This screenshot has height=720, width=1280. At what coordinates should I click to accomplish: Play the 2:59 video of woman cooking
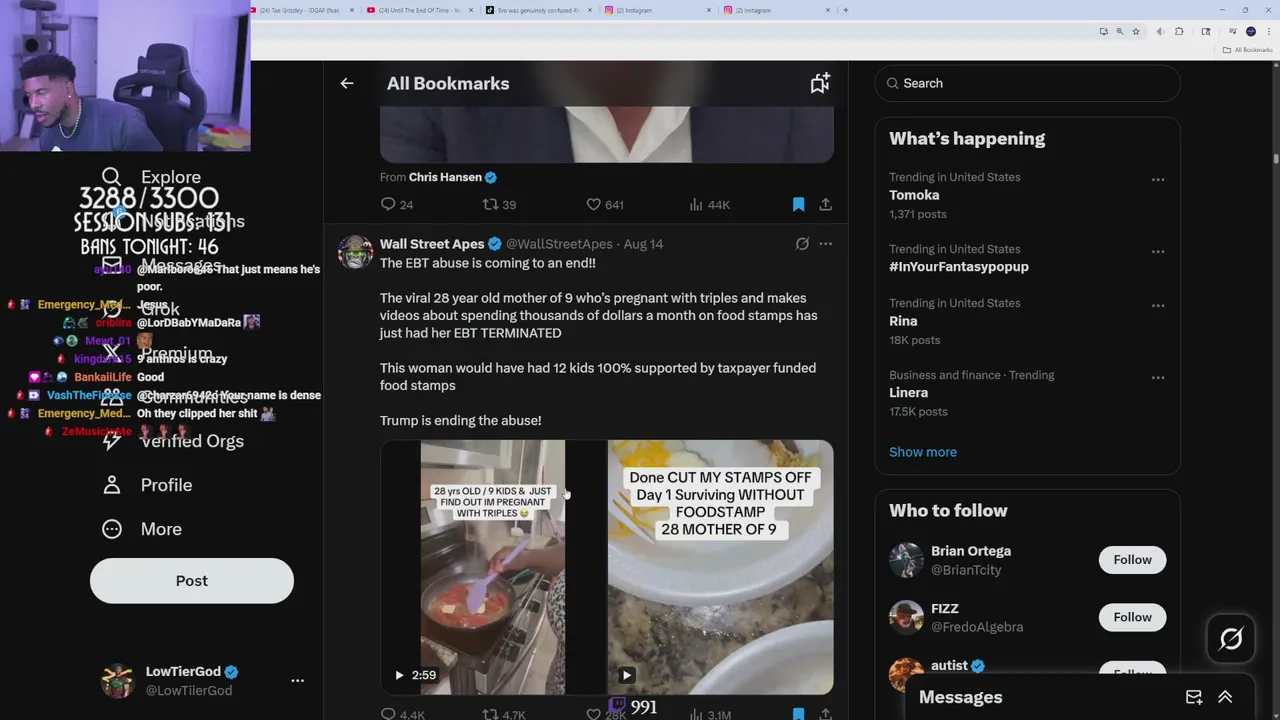pos(492,567)
